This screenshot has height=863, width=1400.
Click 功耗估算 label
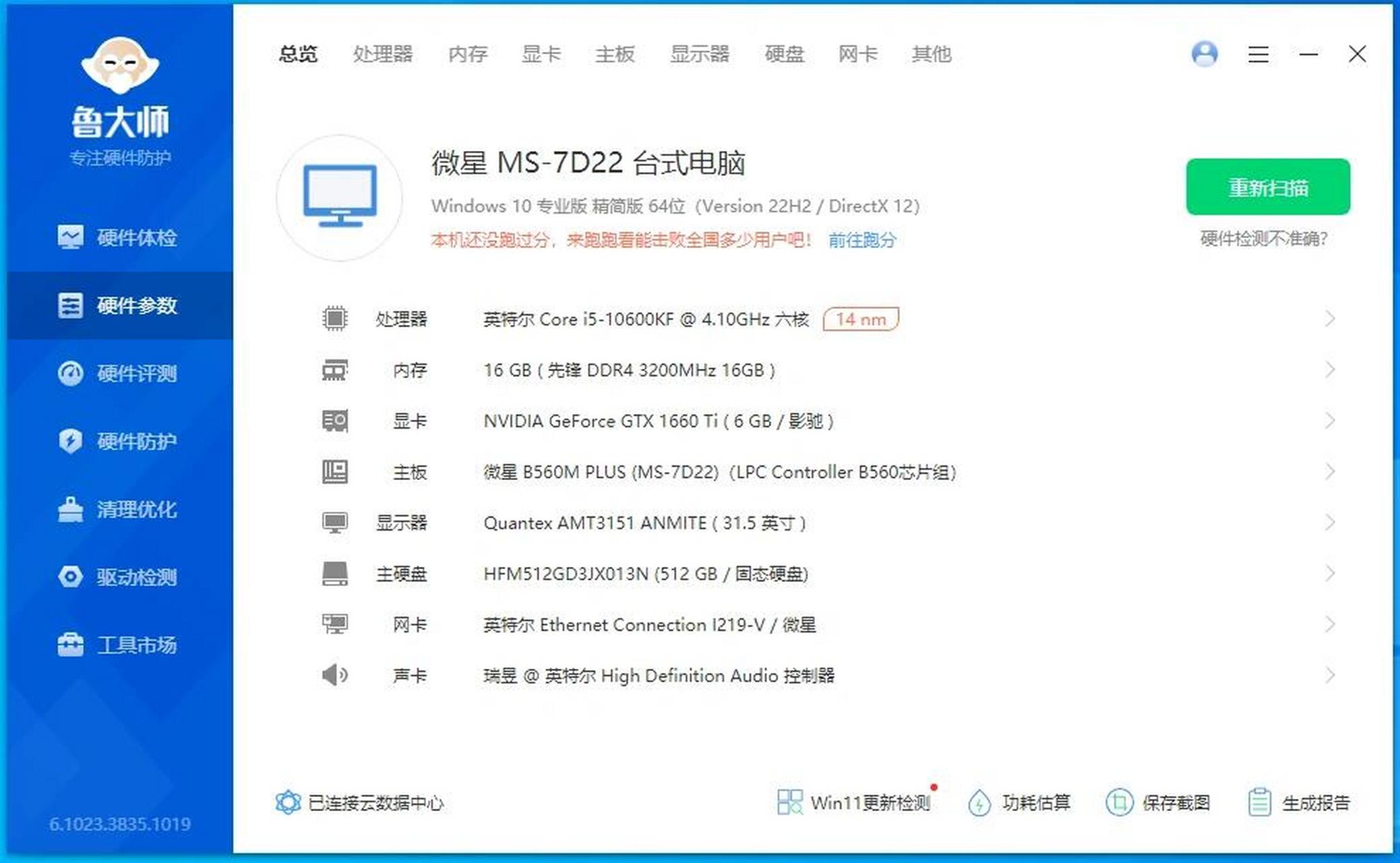pos(1036,803)
